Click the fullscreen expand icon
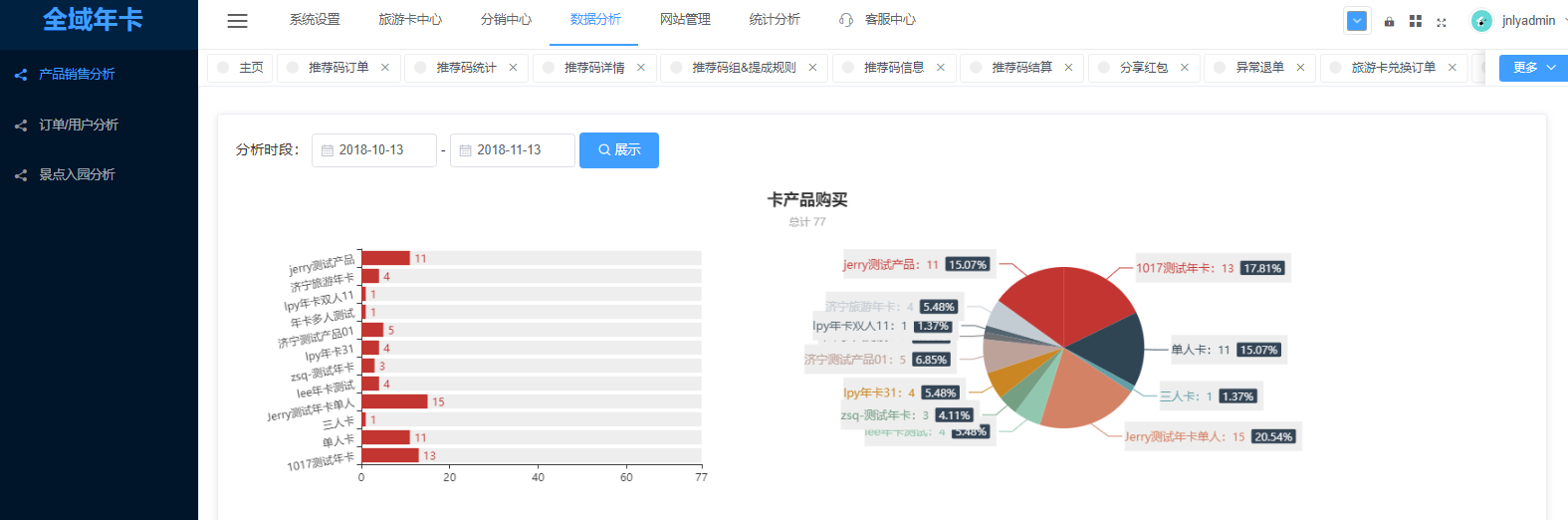1568x520 pixels. point(1441,21)
